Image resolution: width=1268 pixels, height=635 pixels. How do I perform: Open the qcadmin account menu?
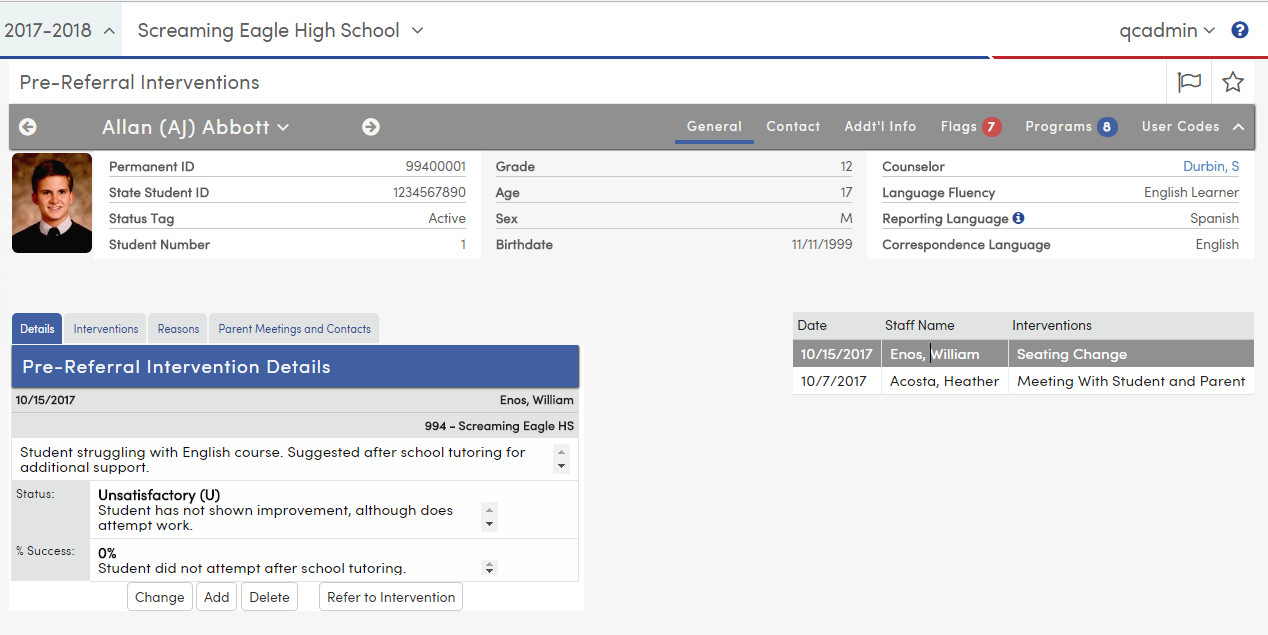pyautogui.click(x=1168, y=30)
